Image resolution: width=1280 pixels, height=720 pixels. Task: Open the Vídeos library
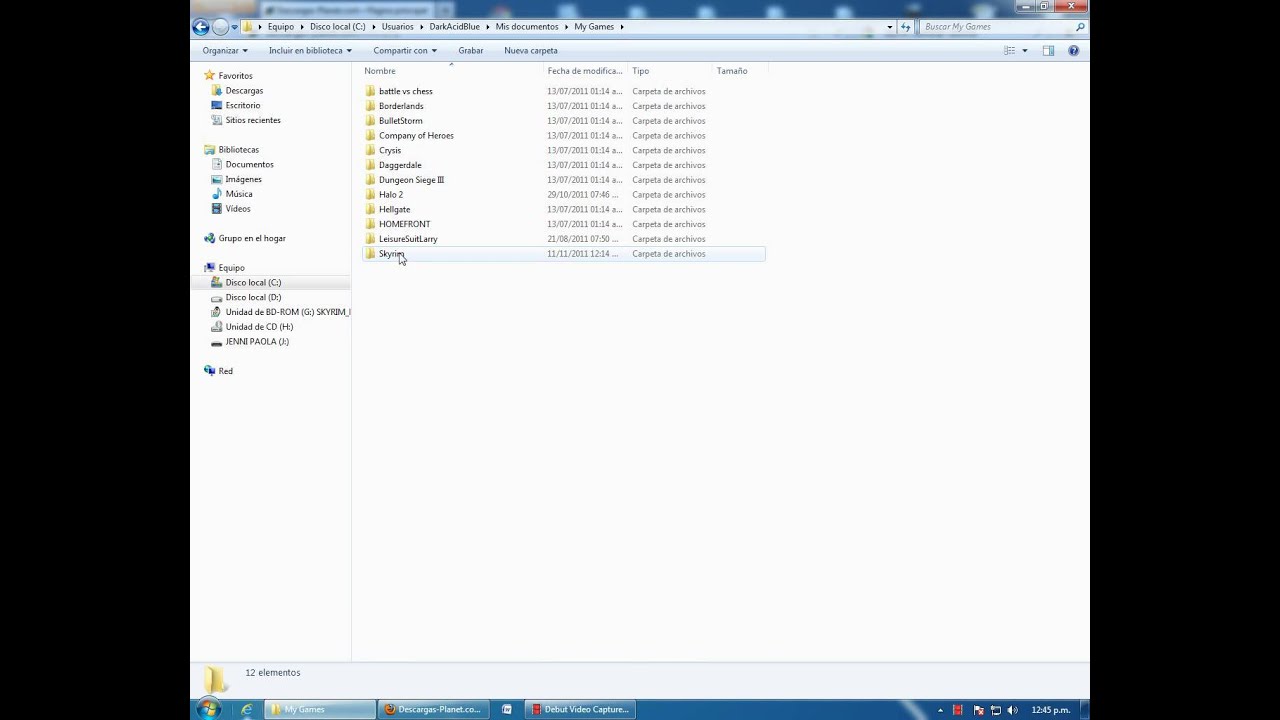pos(238,209)
